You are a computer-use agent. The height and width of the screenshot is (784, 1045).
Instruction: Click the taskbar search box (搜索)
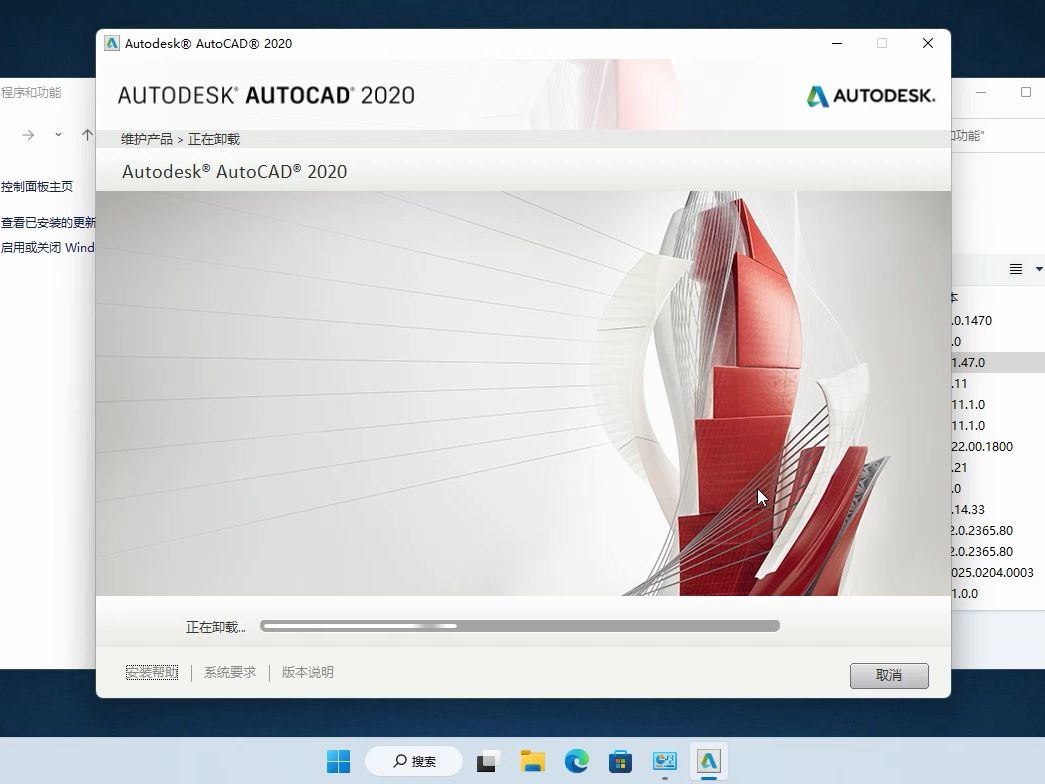tap(414, 761)
